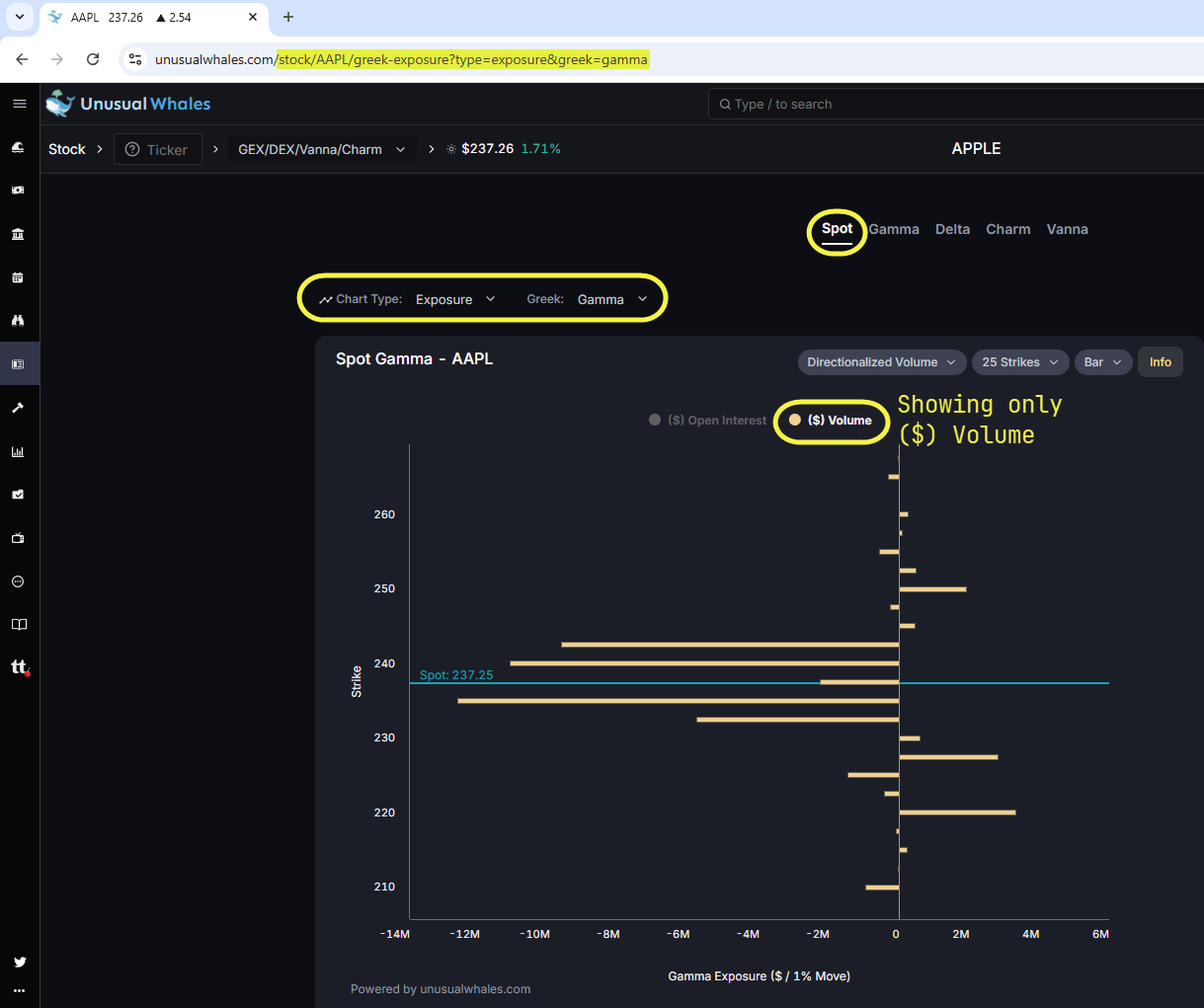Open the Directionalized Volume dropdown

[x=882, y=362]
